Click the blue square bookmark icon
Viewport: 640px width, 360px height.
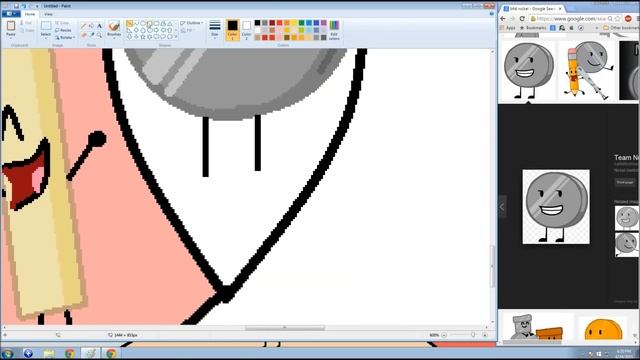coord(553,28)
